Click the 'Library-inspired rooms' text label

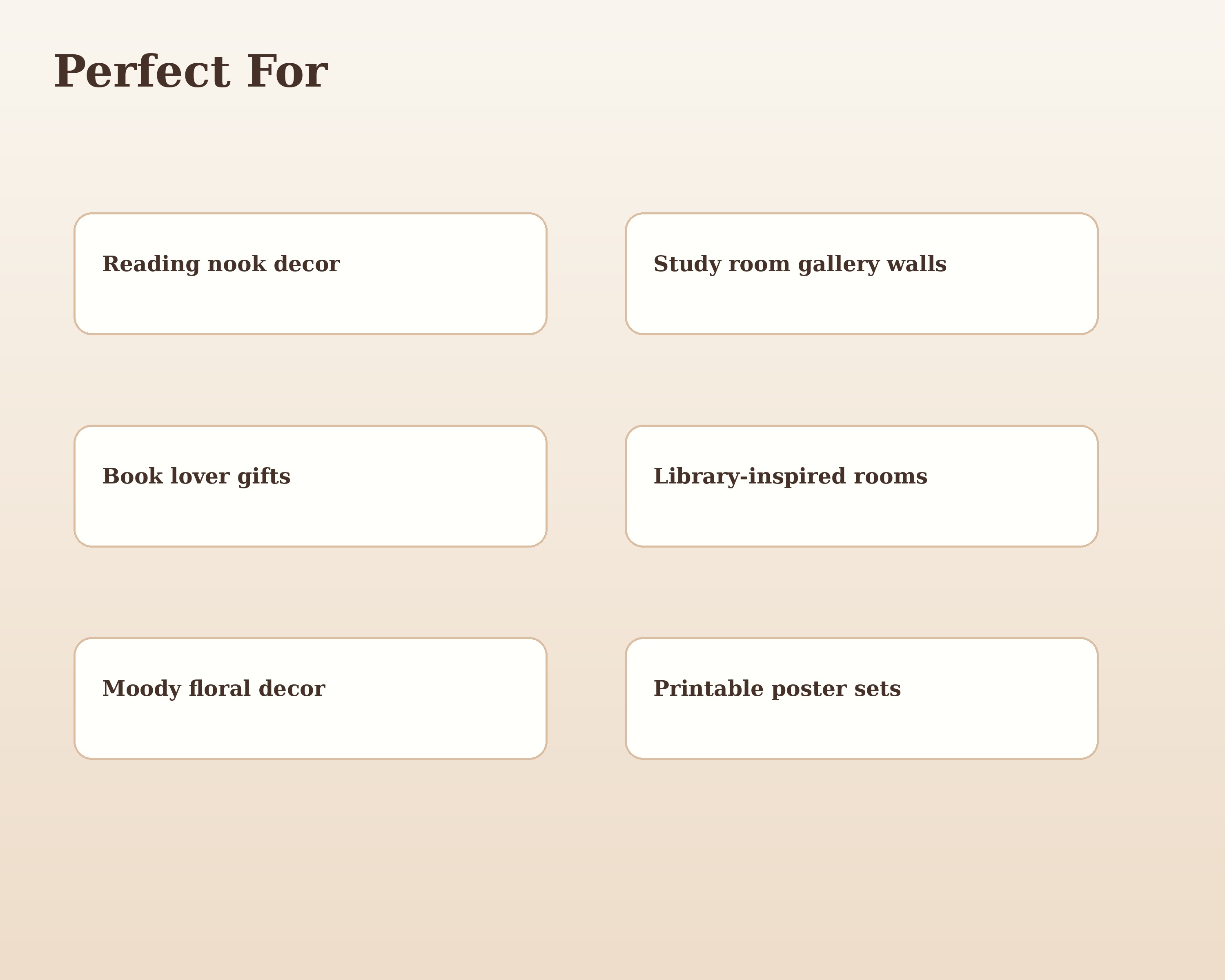pos(791,477)
